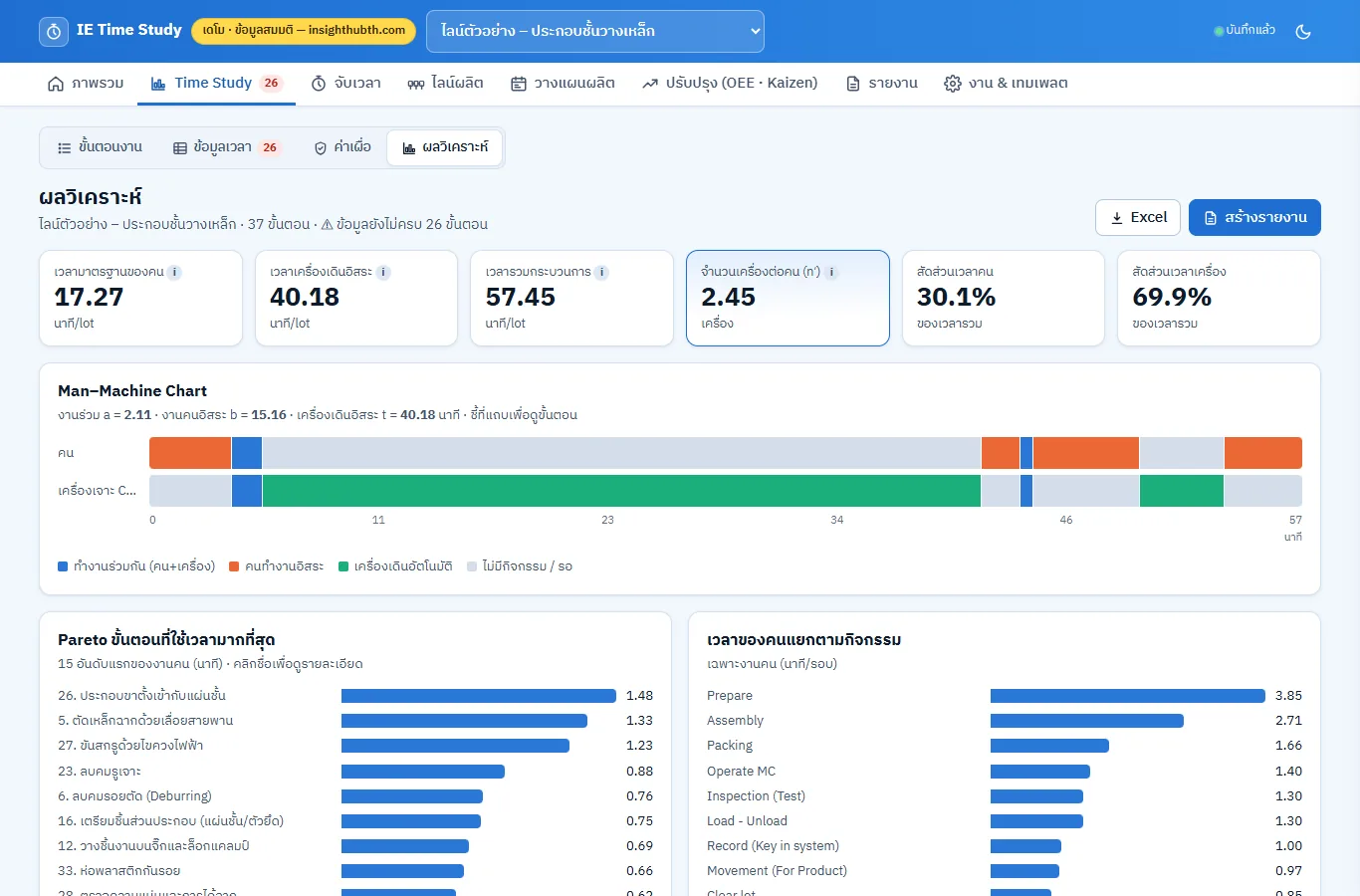Click the Prepare activity label
This screenshot has width=1360, height=896.
730,696
